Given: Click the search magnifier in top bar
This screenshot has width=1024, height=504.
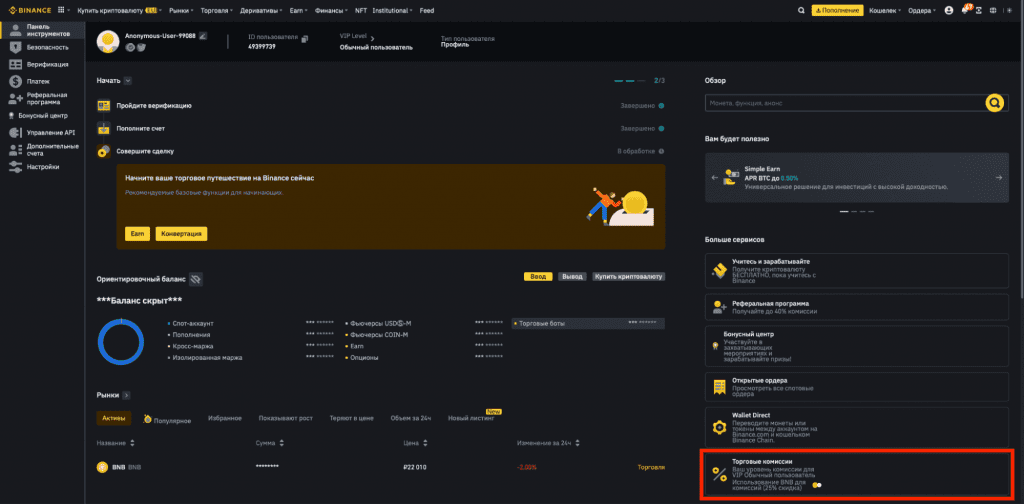Looking at the screenshot, I should pos(801,10).
